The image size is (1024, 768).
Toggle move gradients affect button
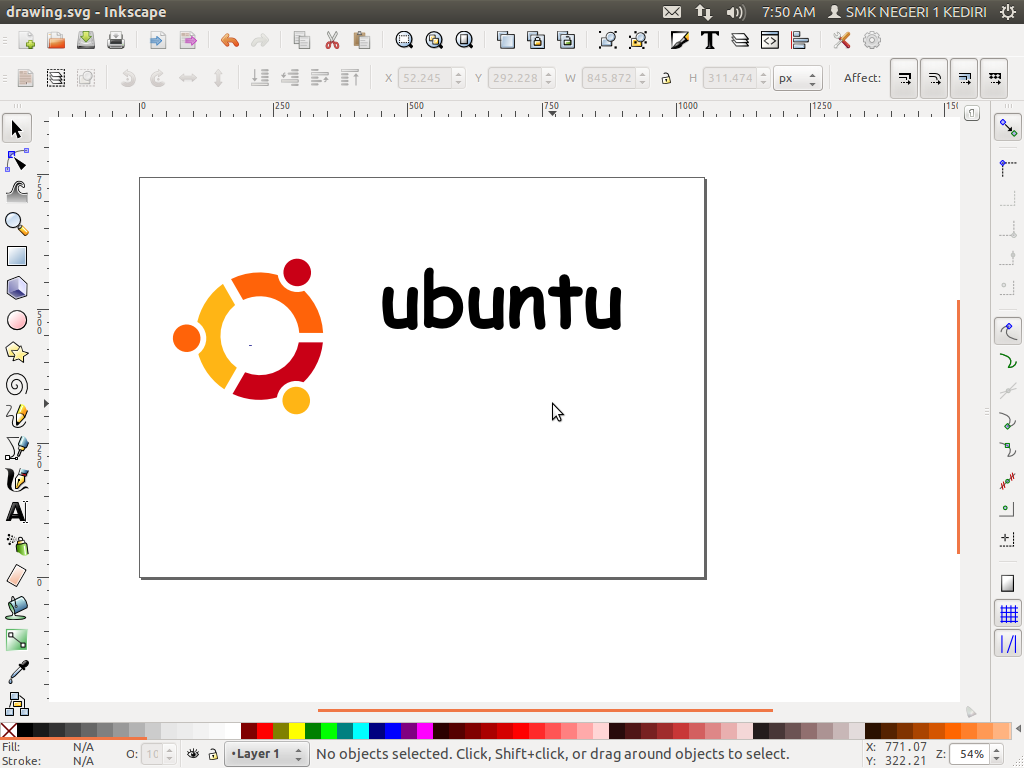964,78
